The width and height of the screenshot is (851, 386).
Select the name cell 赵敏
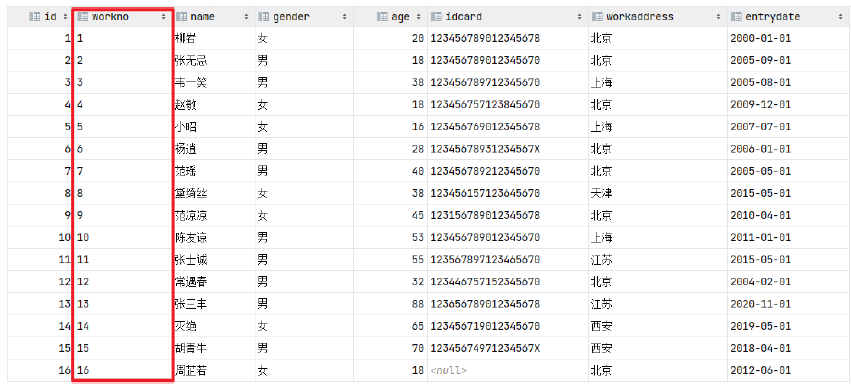coord(214,105)
